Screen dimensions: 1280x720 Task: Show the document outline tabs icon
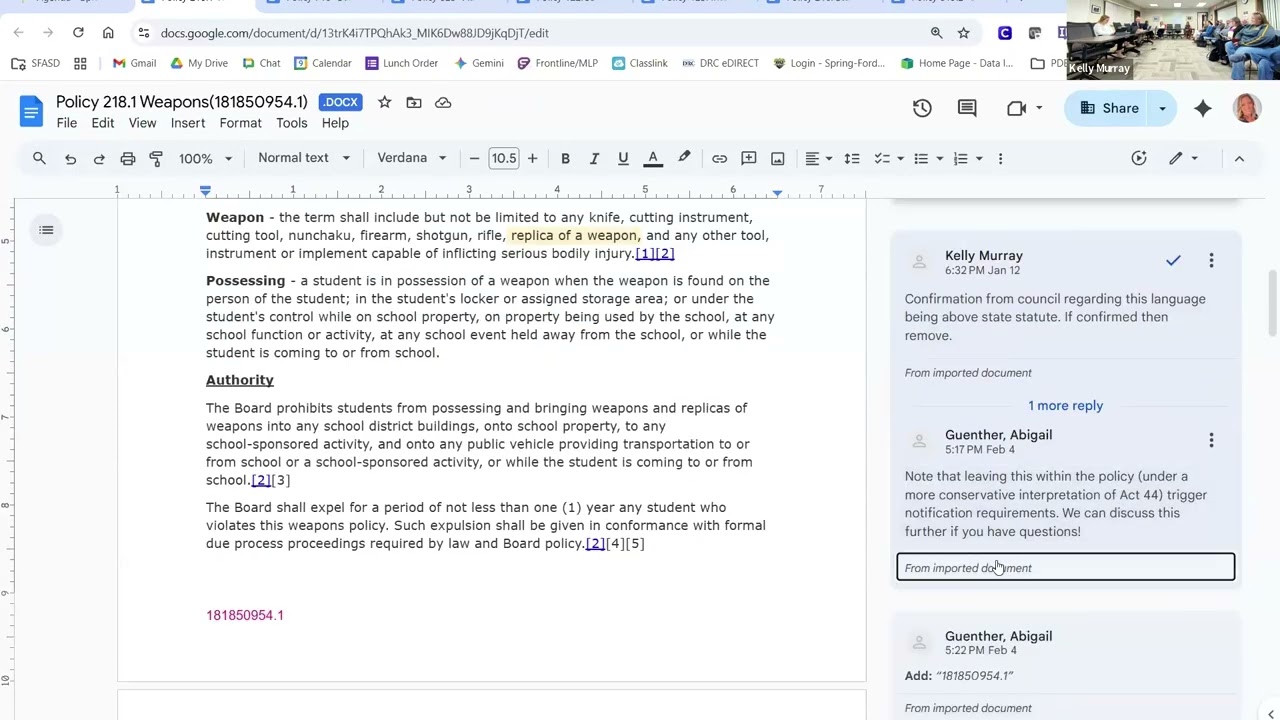46,230
